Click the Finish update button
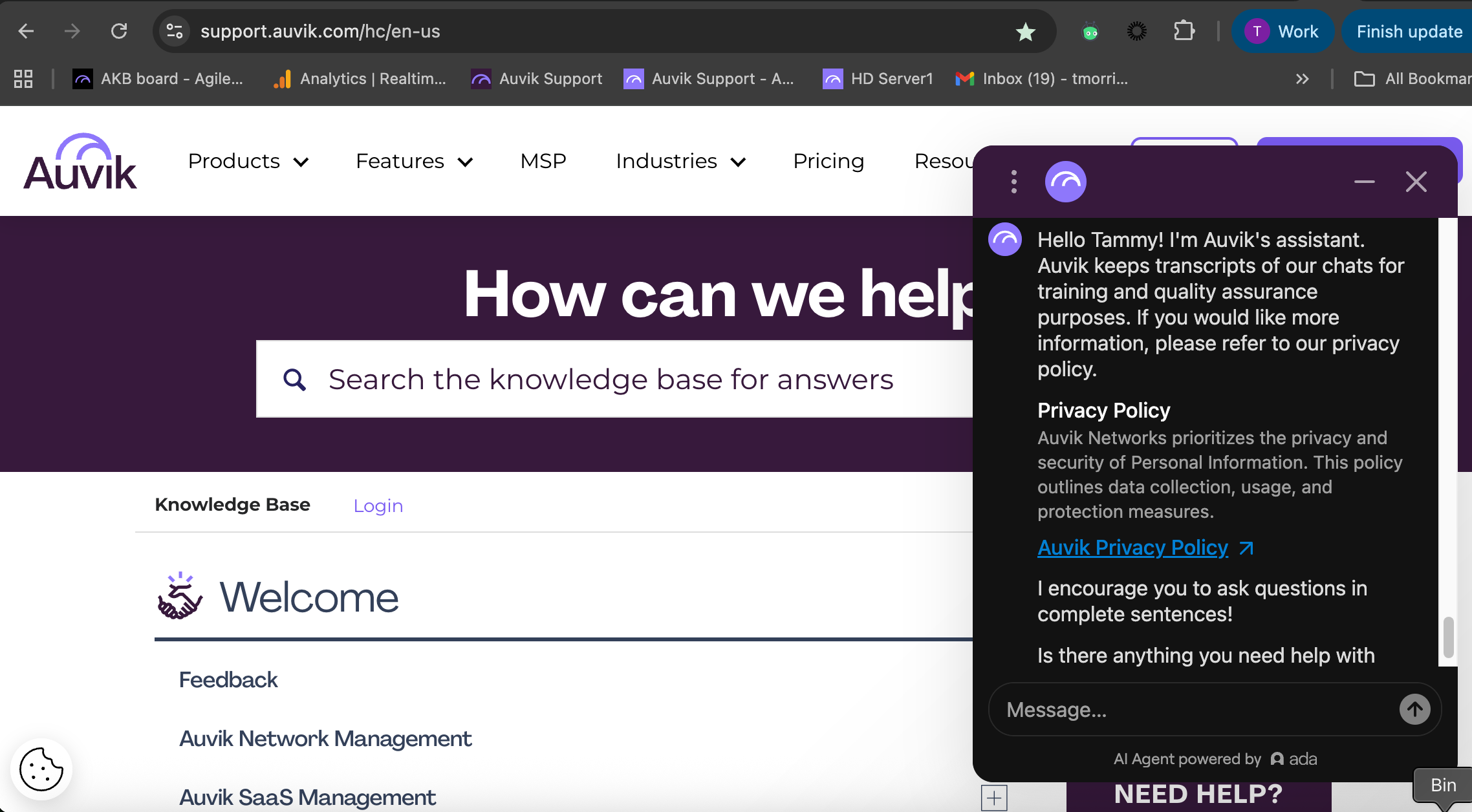Image resolution: width=1472 pixels, height=812 pixels. (1409, 31)
